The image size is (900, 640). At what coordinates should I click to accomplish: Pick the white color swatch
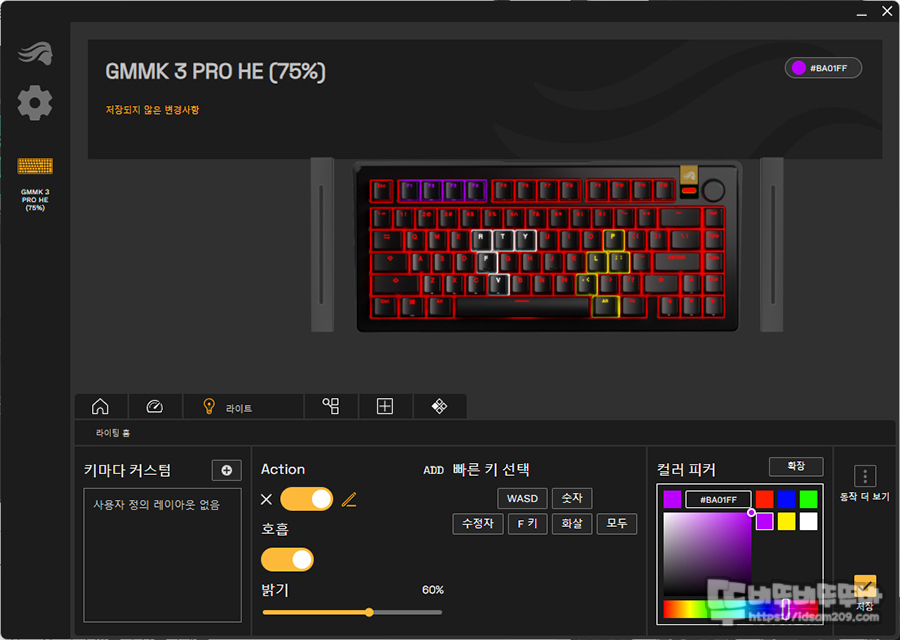[808, 521]
